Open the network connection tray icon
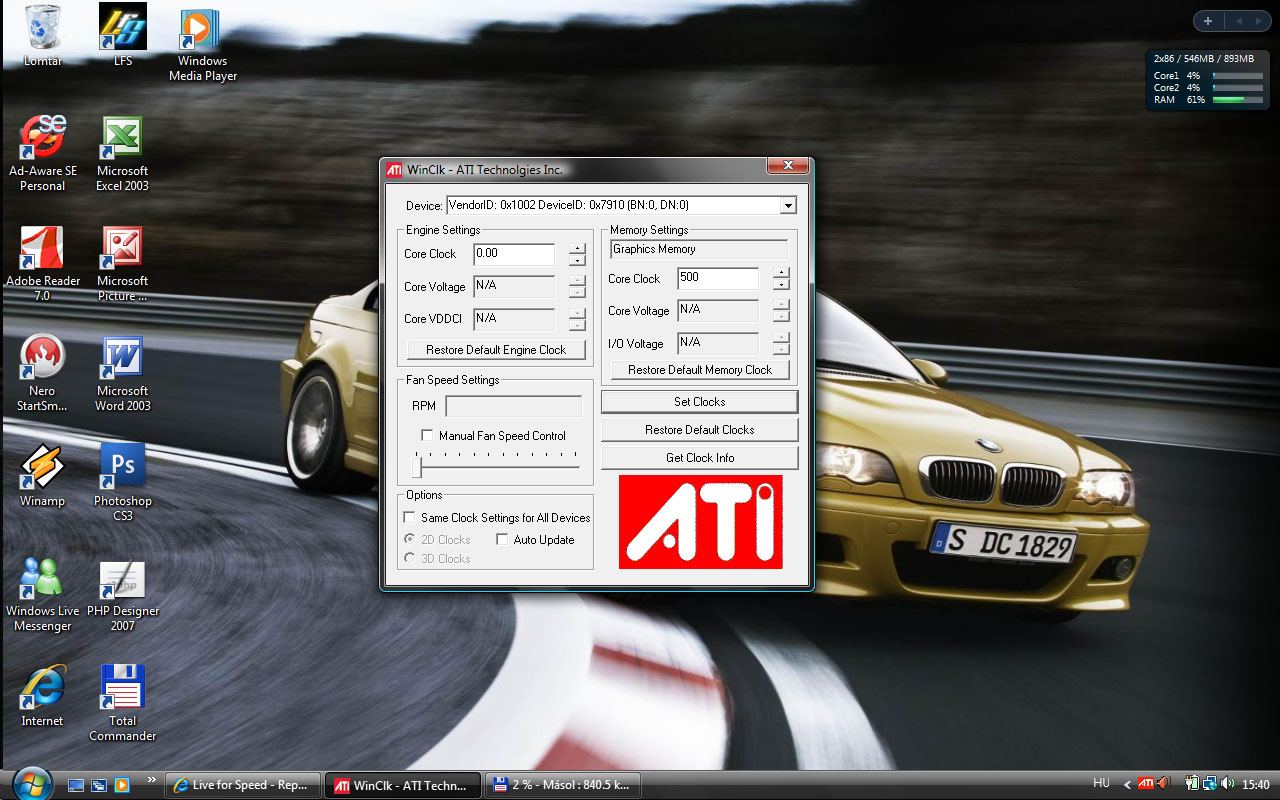This screenshot has height=800, width=1280. coord(1209,784)
